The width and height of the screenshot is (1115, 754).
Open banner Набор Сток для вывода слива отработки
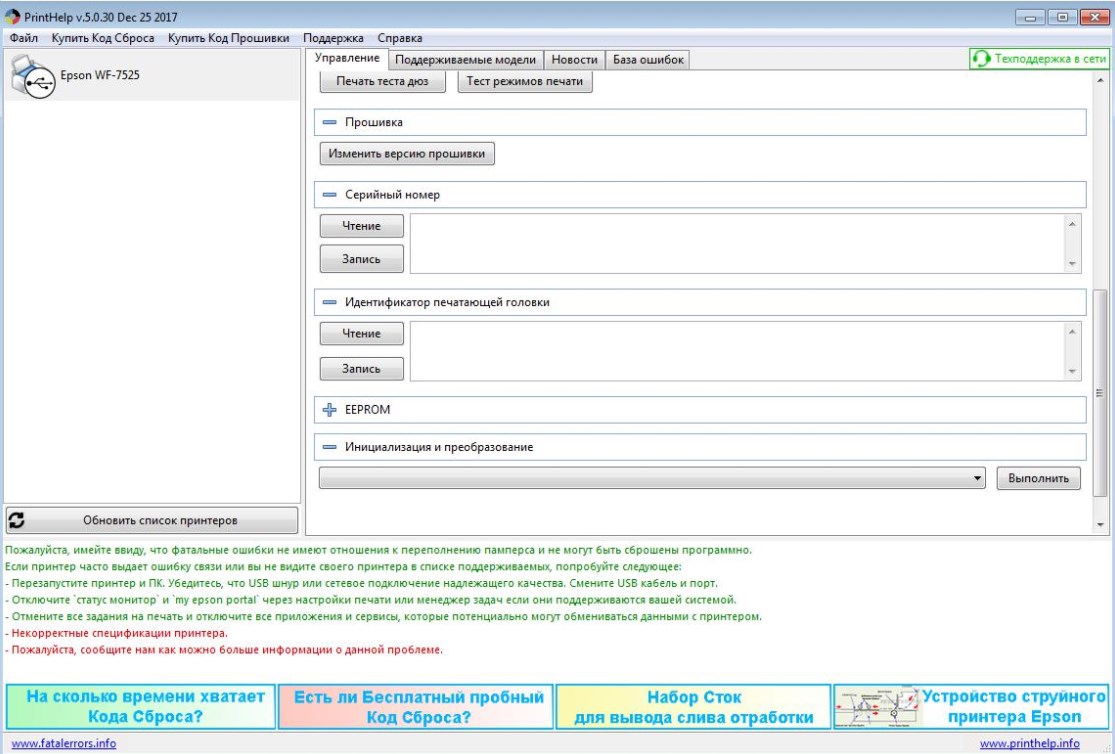tap(693, 707)
